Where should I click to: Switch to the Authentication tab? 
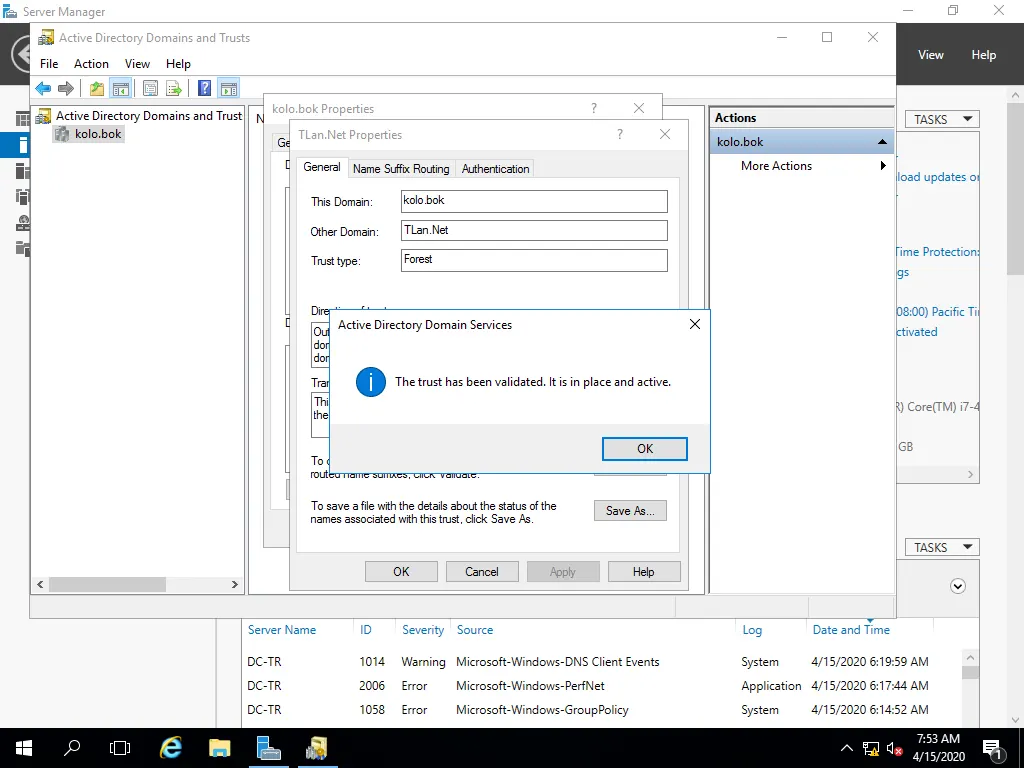[x=496, y=168]
